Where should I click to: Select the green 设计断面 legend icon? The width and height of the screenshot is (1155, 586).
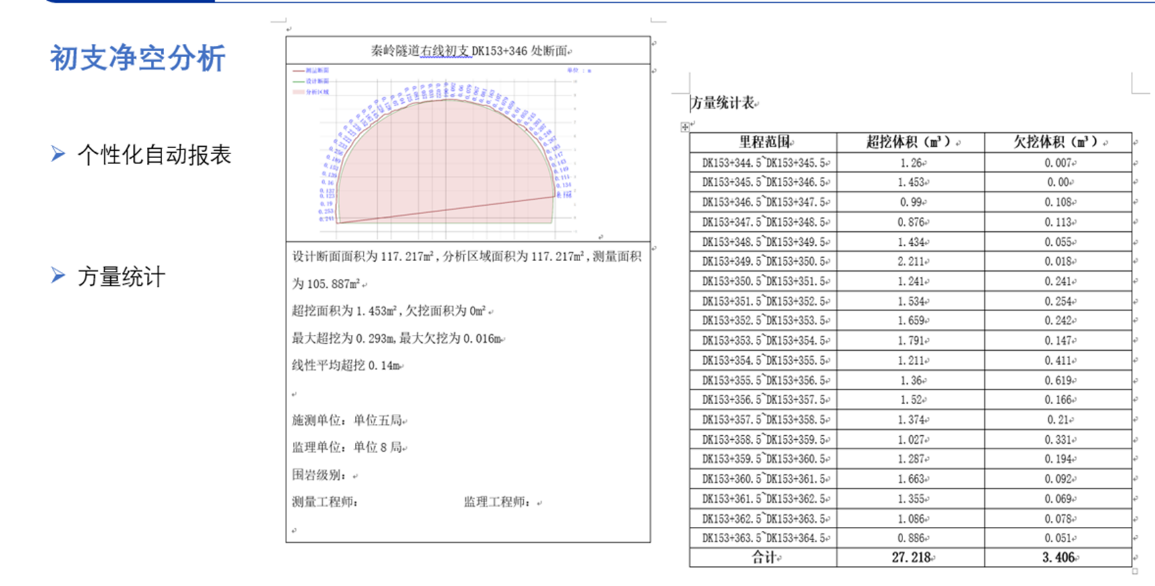tap(297, 81)
